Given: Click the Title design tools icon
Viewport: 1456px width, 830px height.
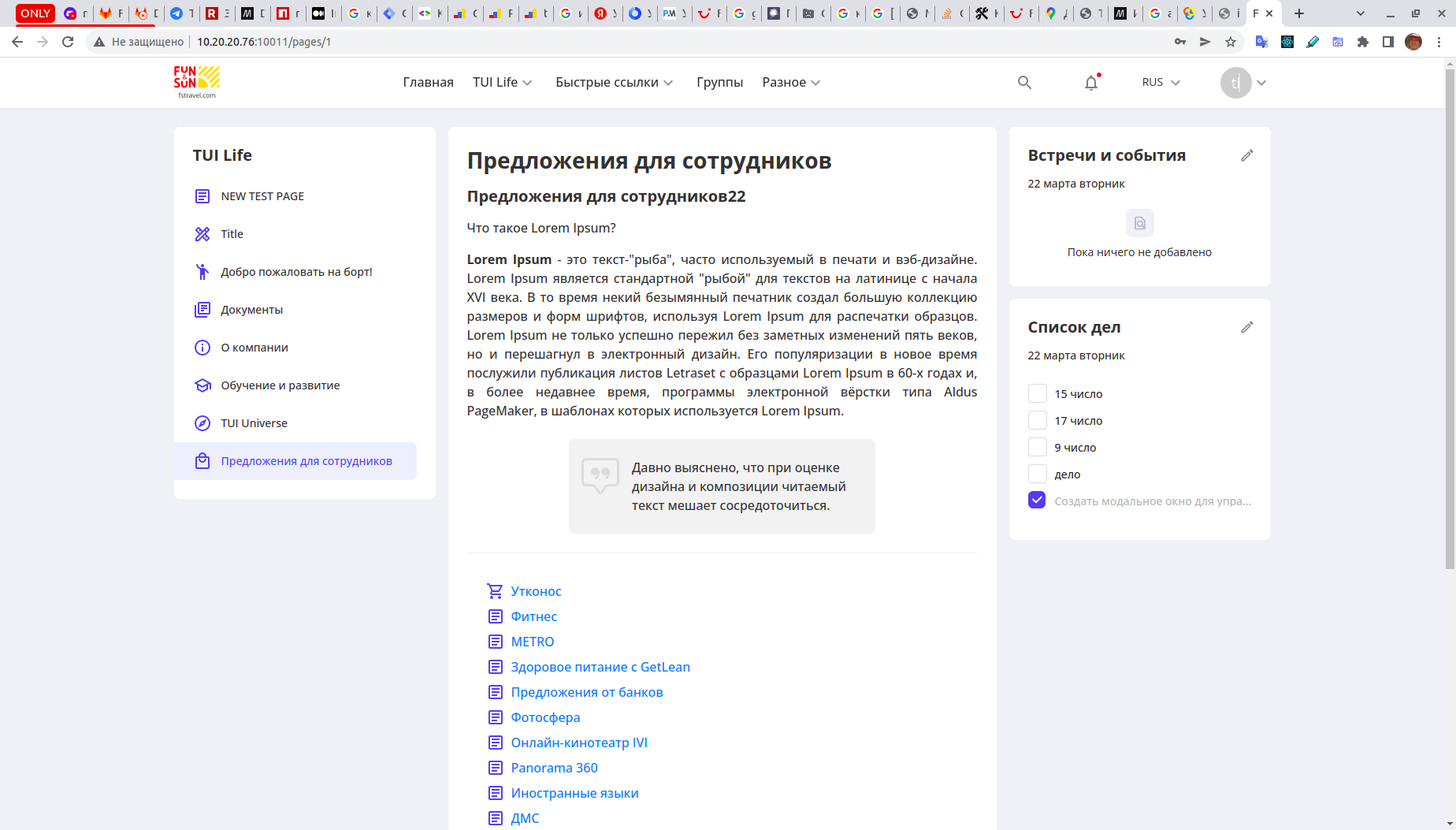Looking at the screenshot, I should (x=202, y=234).
